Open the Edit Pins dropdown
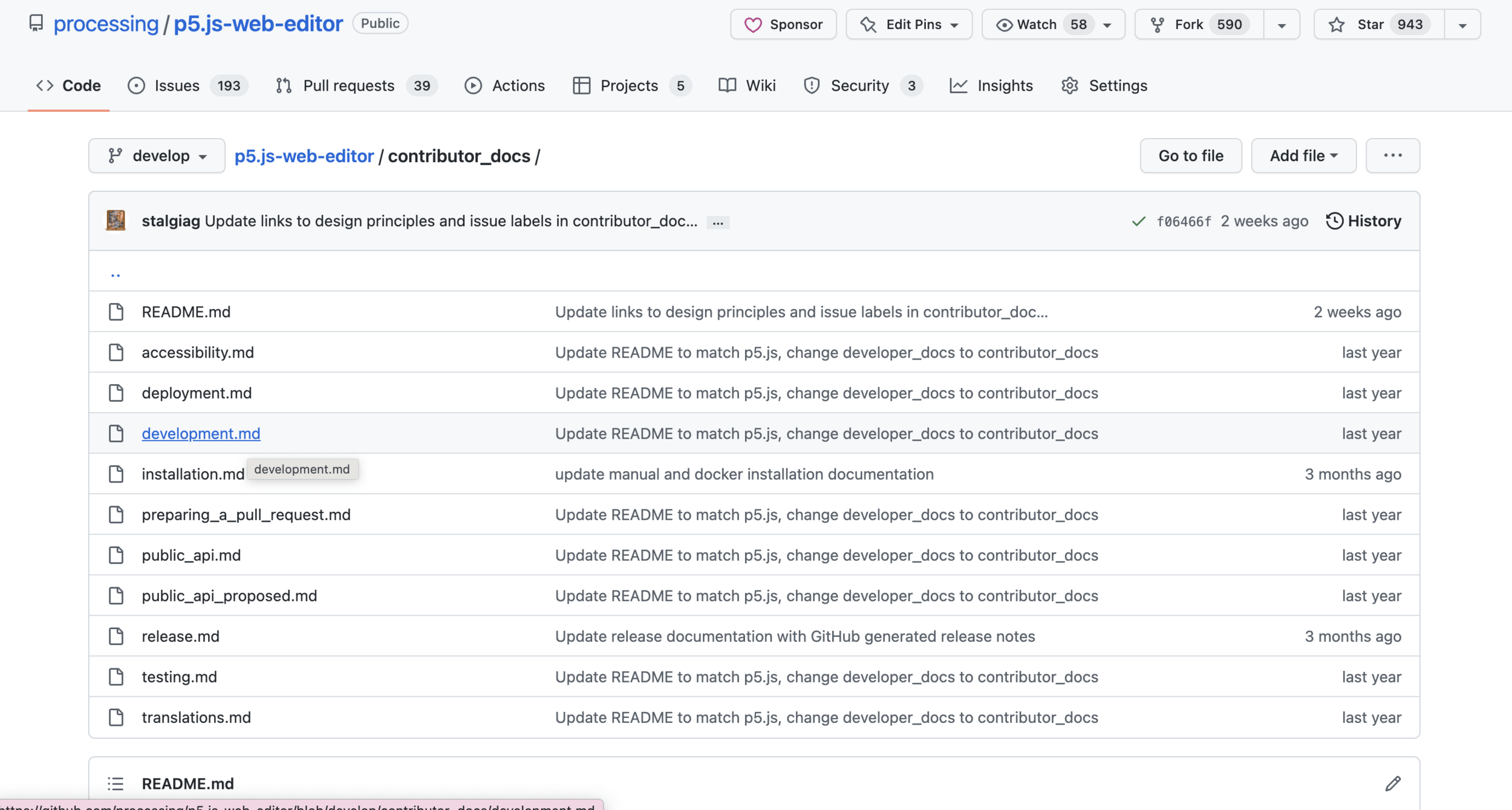This screenshot has width=1512, height=810. tap(908, 24)
